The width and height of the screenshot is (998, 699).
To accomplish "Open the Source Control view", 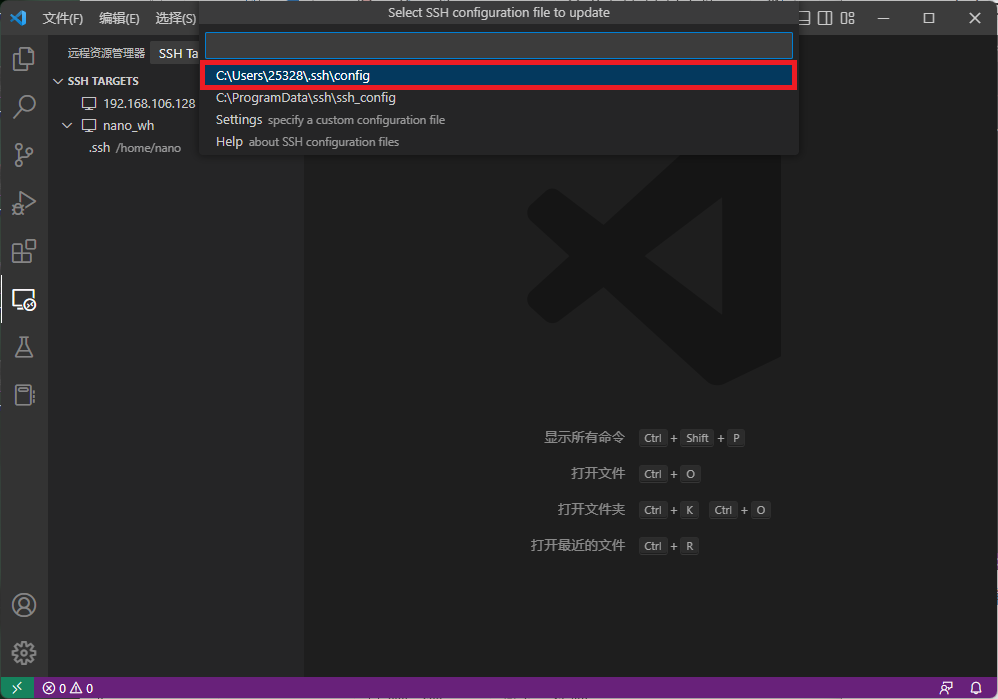I will [x=24, y=155].
